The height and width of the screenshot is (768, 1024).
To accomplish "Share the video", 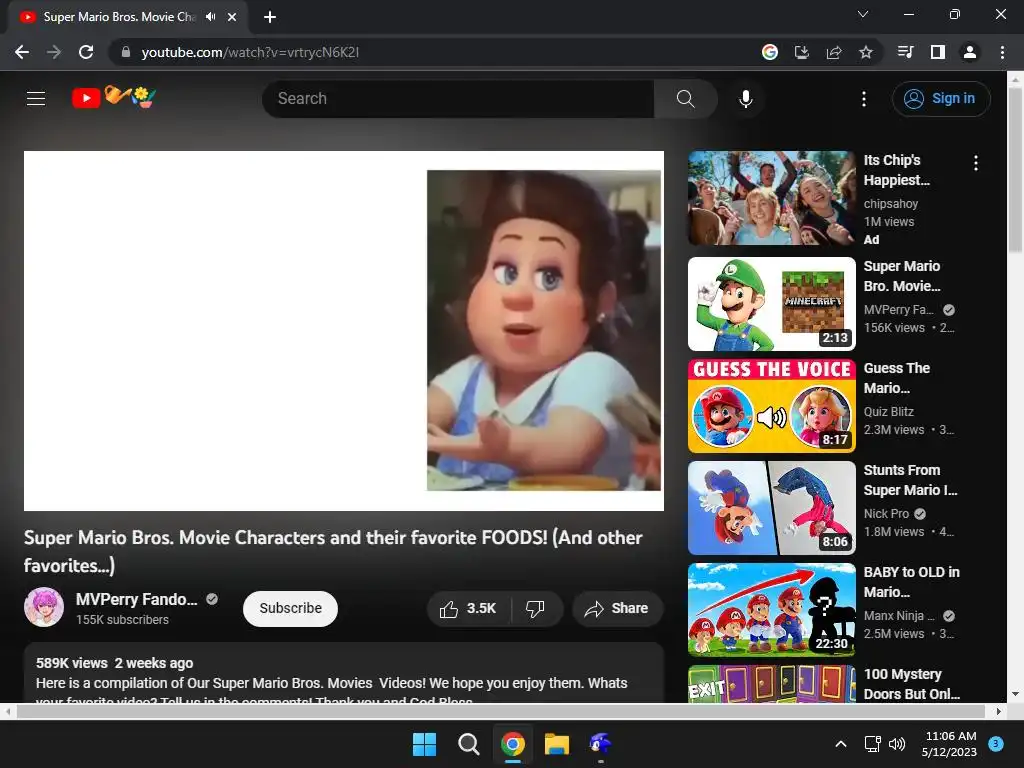I will 617,609.
